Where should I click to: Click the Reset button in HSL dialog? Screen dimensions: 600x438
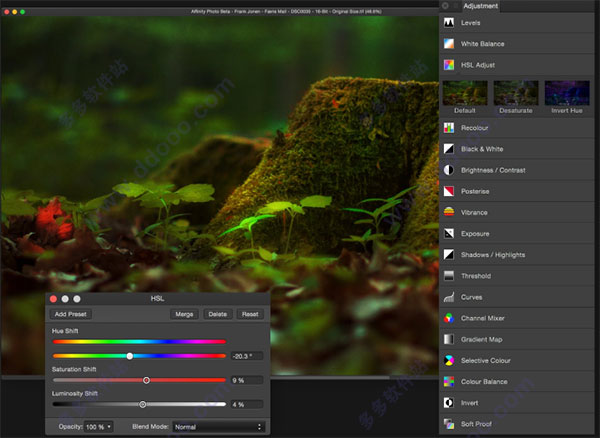tap(250, 314)
